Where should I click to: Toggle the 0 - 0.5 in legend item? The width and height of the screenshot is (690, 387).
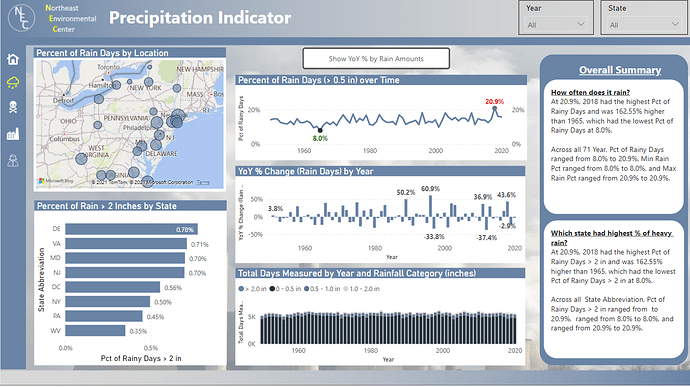pyautogui.click(x=285, y=289)
